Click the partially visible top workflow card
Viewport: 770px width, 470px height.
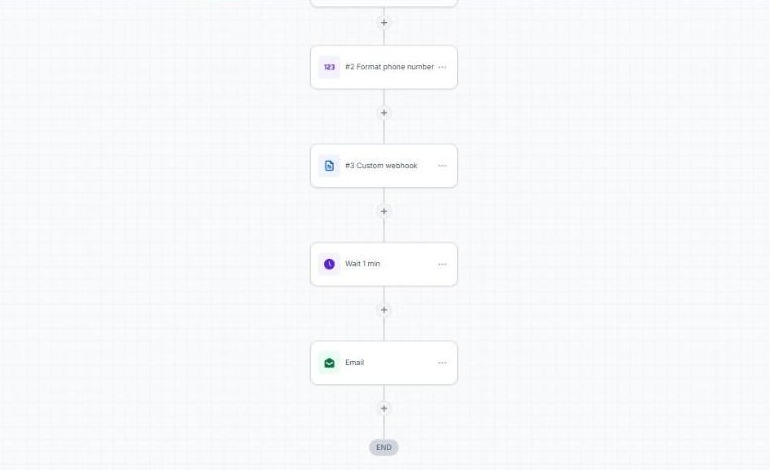pos(384,3)
